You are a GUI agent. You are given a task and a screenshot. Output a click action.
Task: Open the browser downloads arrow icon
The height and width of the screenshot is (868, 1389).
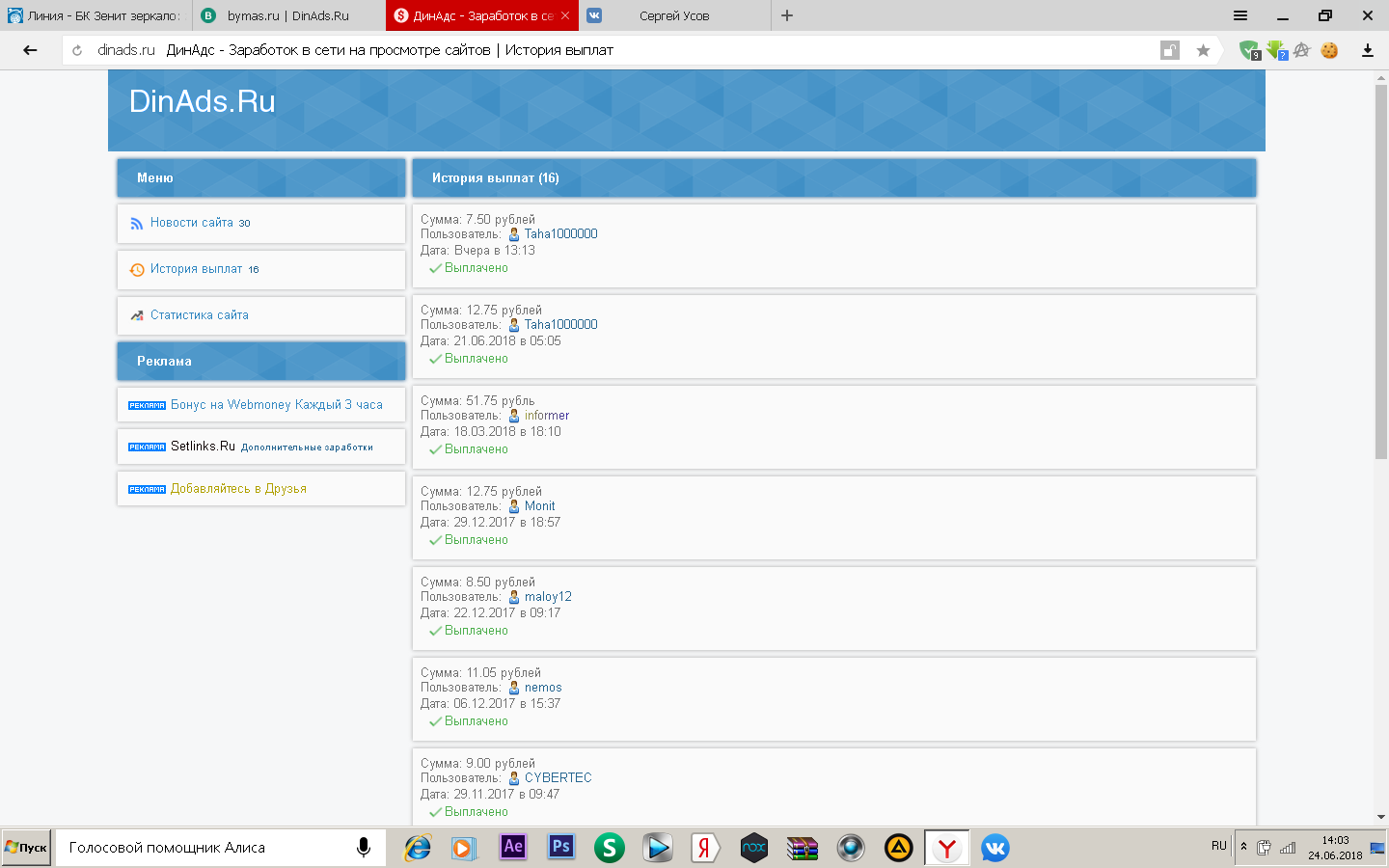coord(1367,50)
